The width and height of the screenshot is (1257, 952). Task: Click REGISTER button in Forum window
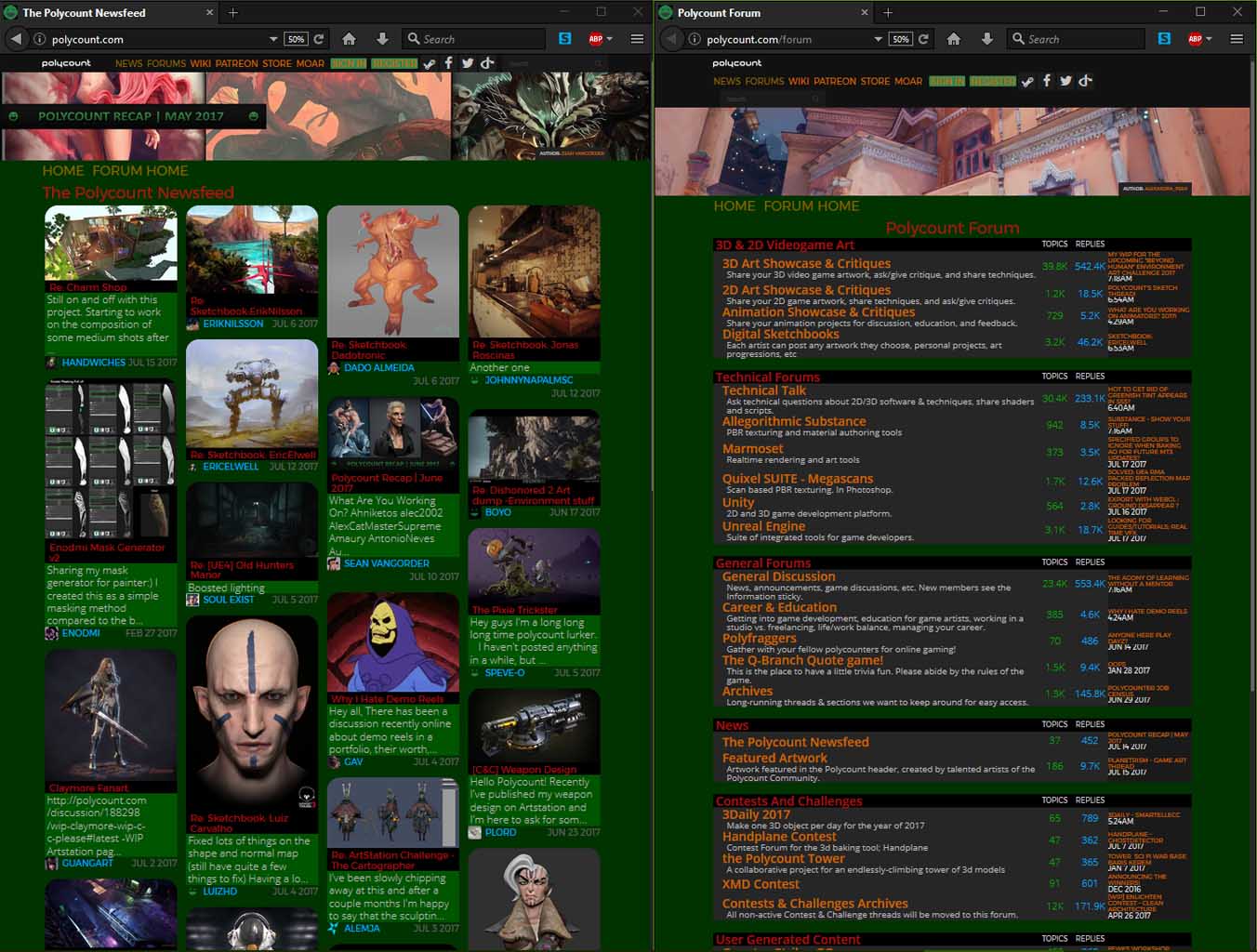(x=993, y=81)
